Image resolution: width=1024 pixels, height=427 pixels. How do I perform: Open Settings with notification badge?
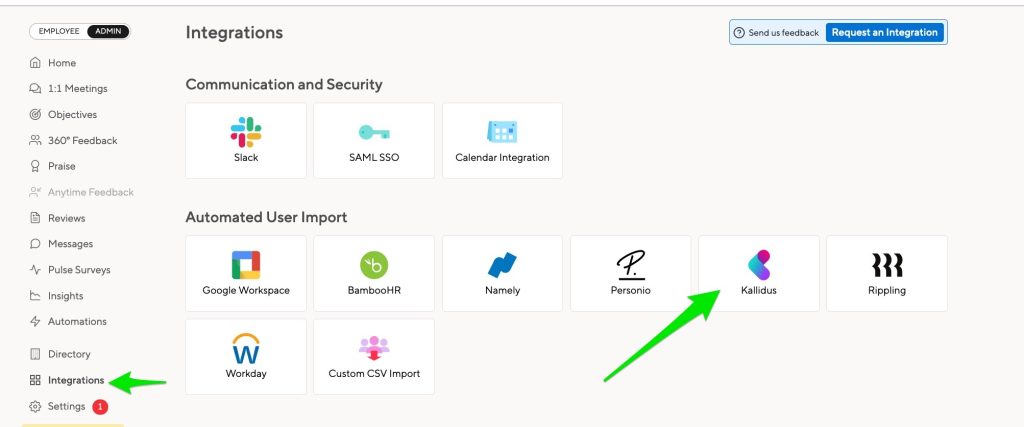pyautogui.click(x=66, y=406)
